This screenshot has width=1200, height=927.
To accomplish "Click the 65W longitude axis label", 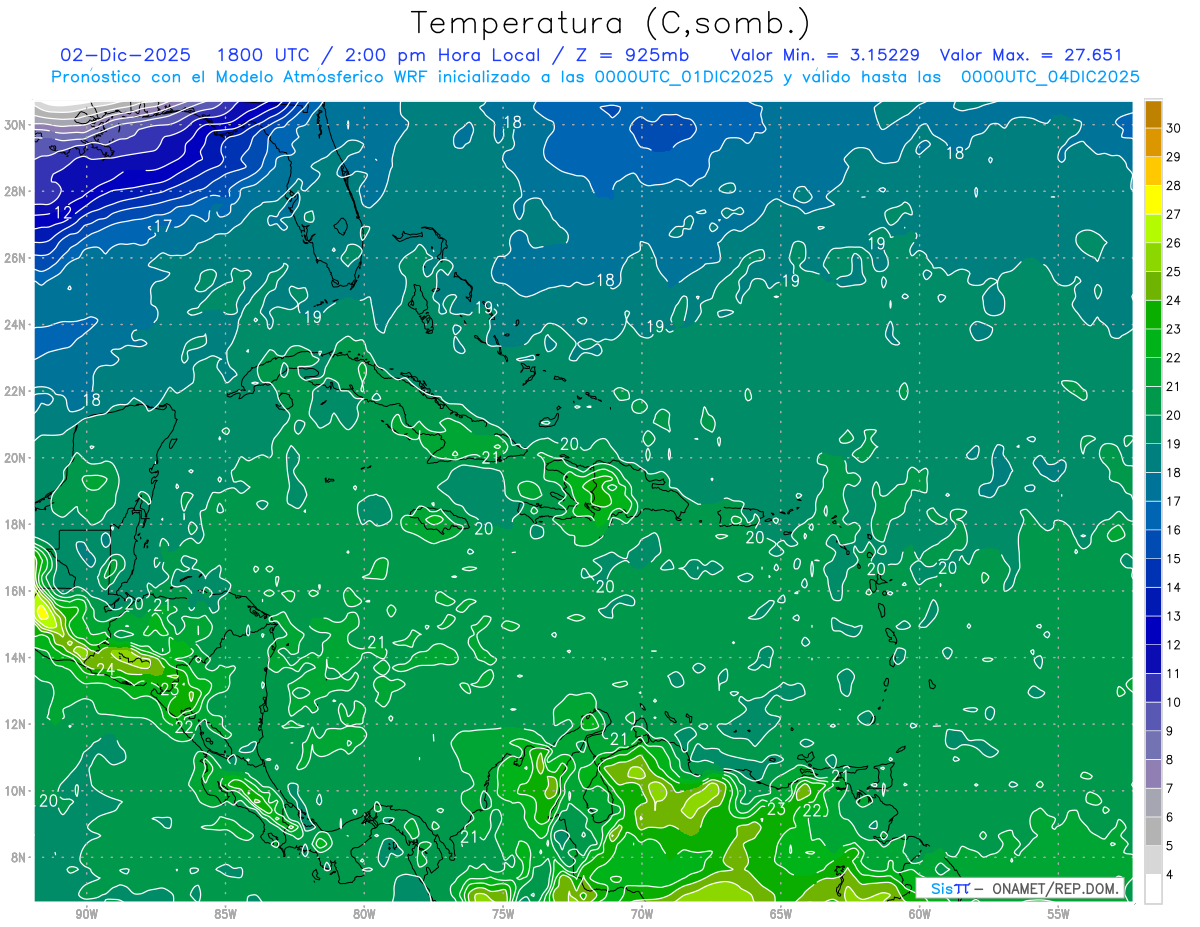I will pos(781,914).
